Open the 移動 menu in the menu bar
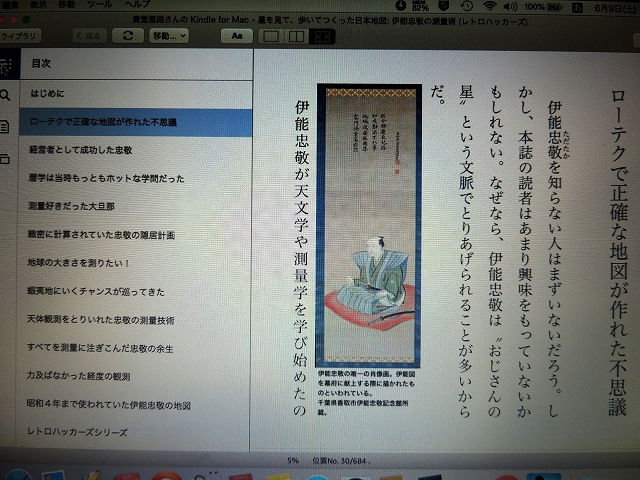640x480 pixels. coord(66,4)
